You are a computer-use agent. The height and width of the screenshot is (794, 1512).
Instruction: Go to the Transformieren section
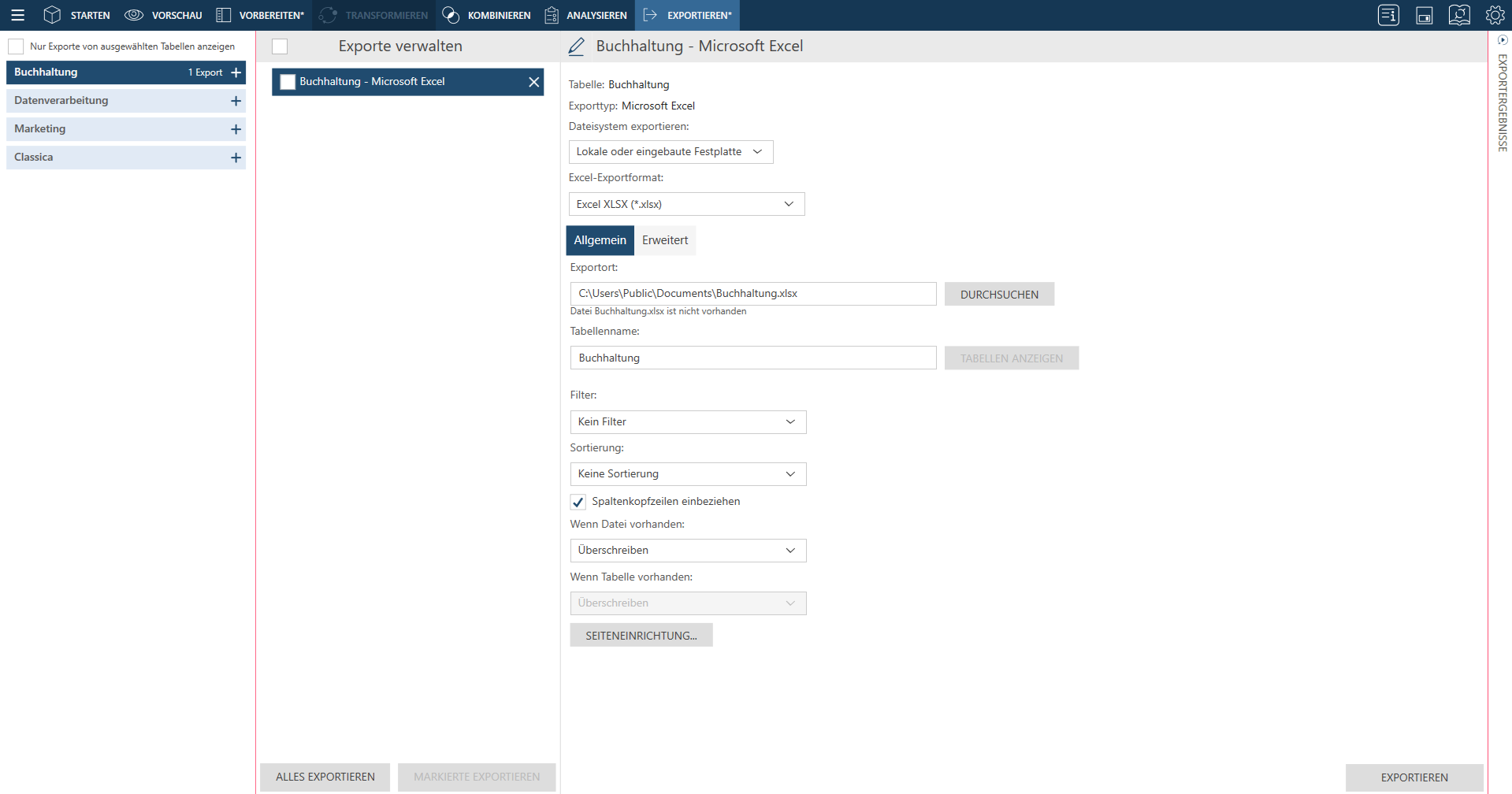tap(373, 15)
